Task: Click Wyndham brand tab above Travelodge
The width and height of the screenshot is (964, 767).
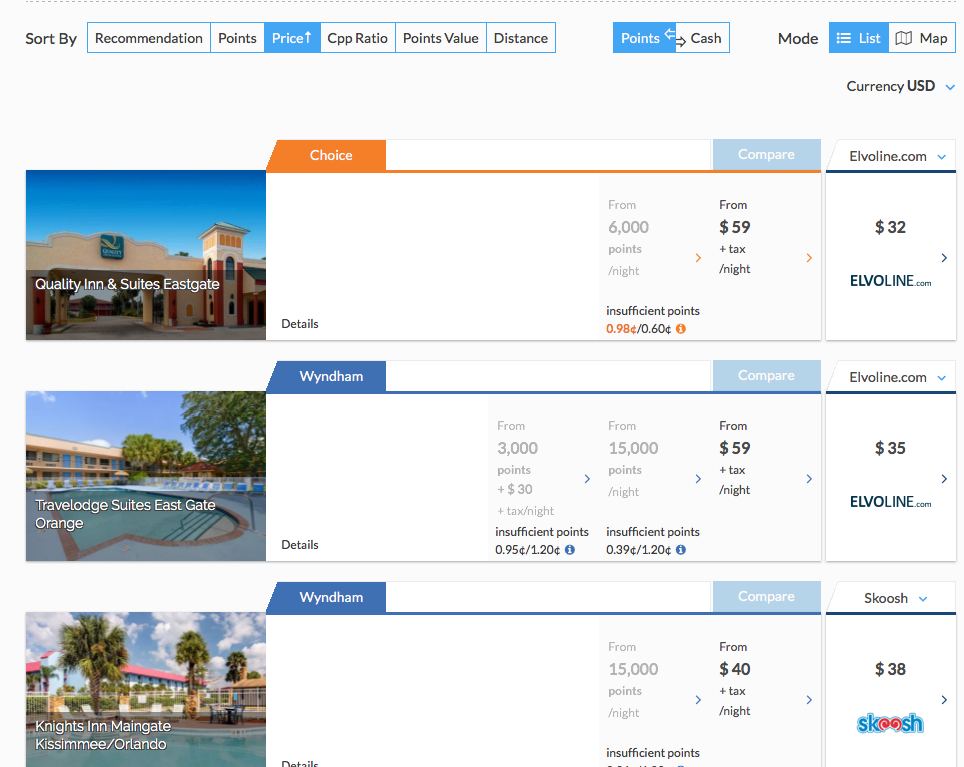Action: (329, 376)
